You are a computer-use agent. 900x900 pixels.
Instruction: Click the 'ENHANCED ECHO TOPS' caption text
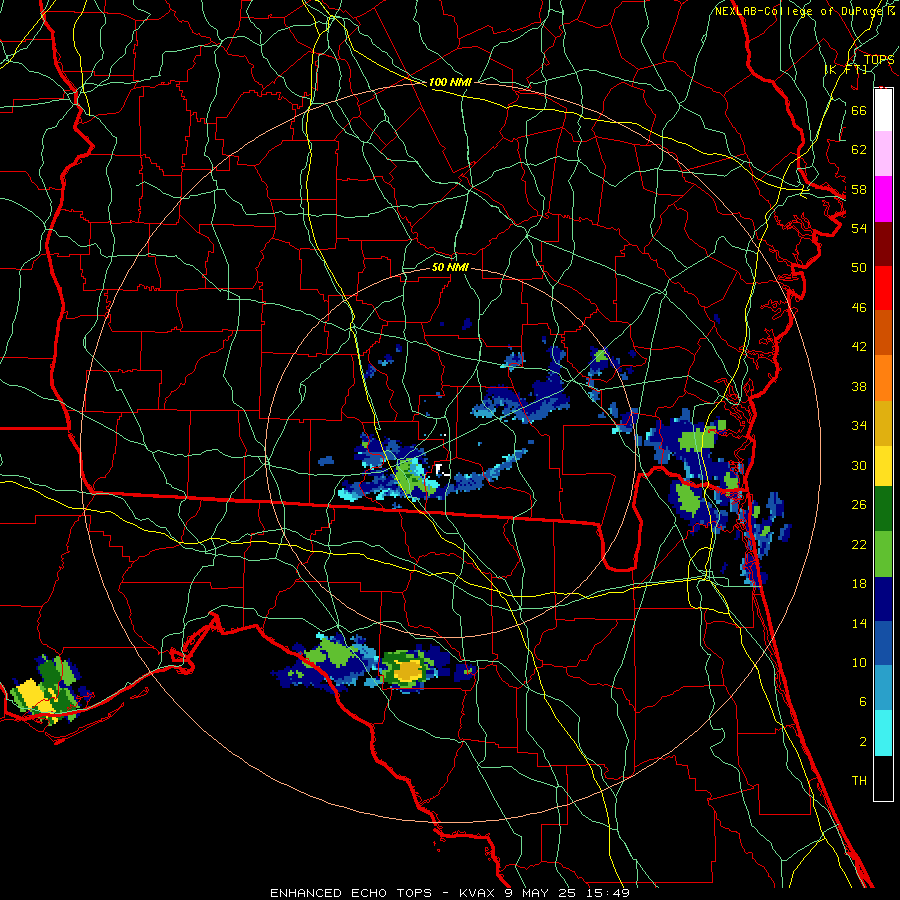coord(351,893)
